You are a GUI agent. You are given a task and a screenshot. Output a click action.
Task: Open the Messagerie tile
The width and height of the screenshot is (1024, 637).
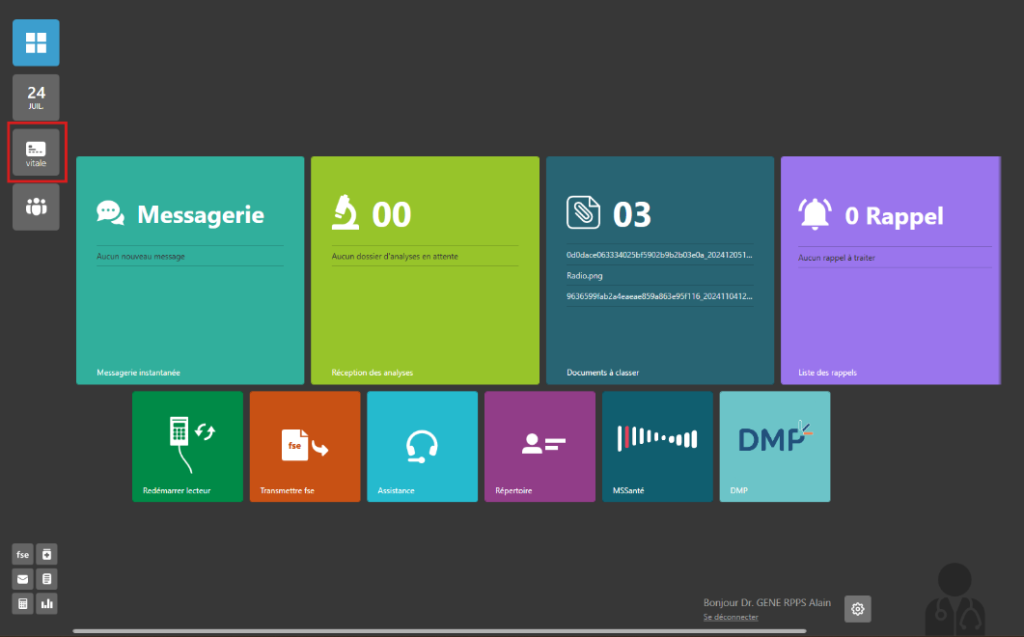click(x=190, y=270)
